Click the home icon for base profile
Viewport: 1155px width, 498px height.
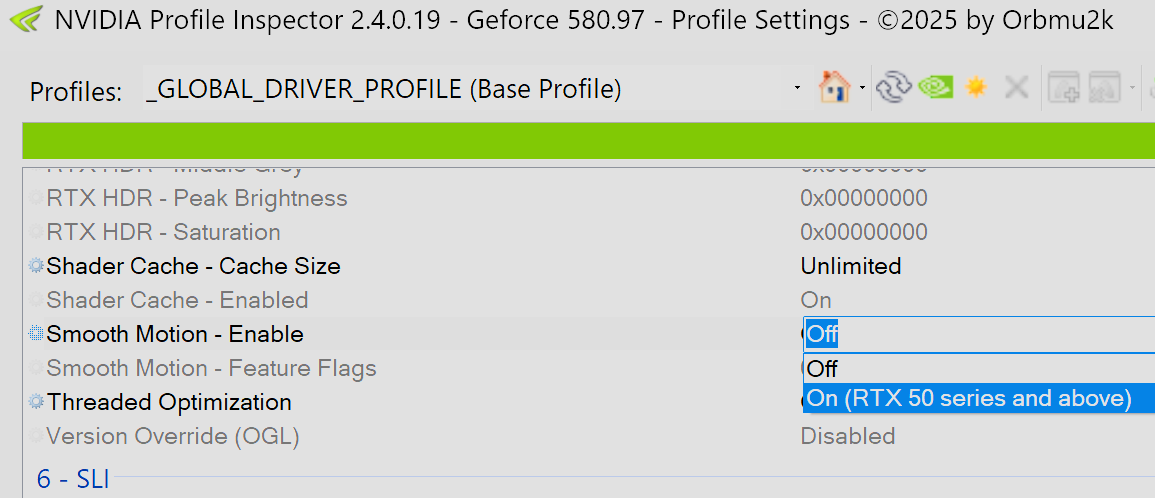[x=835, y=89]
